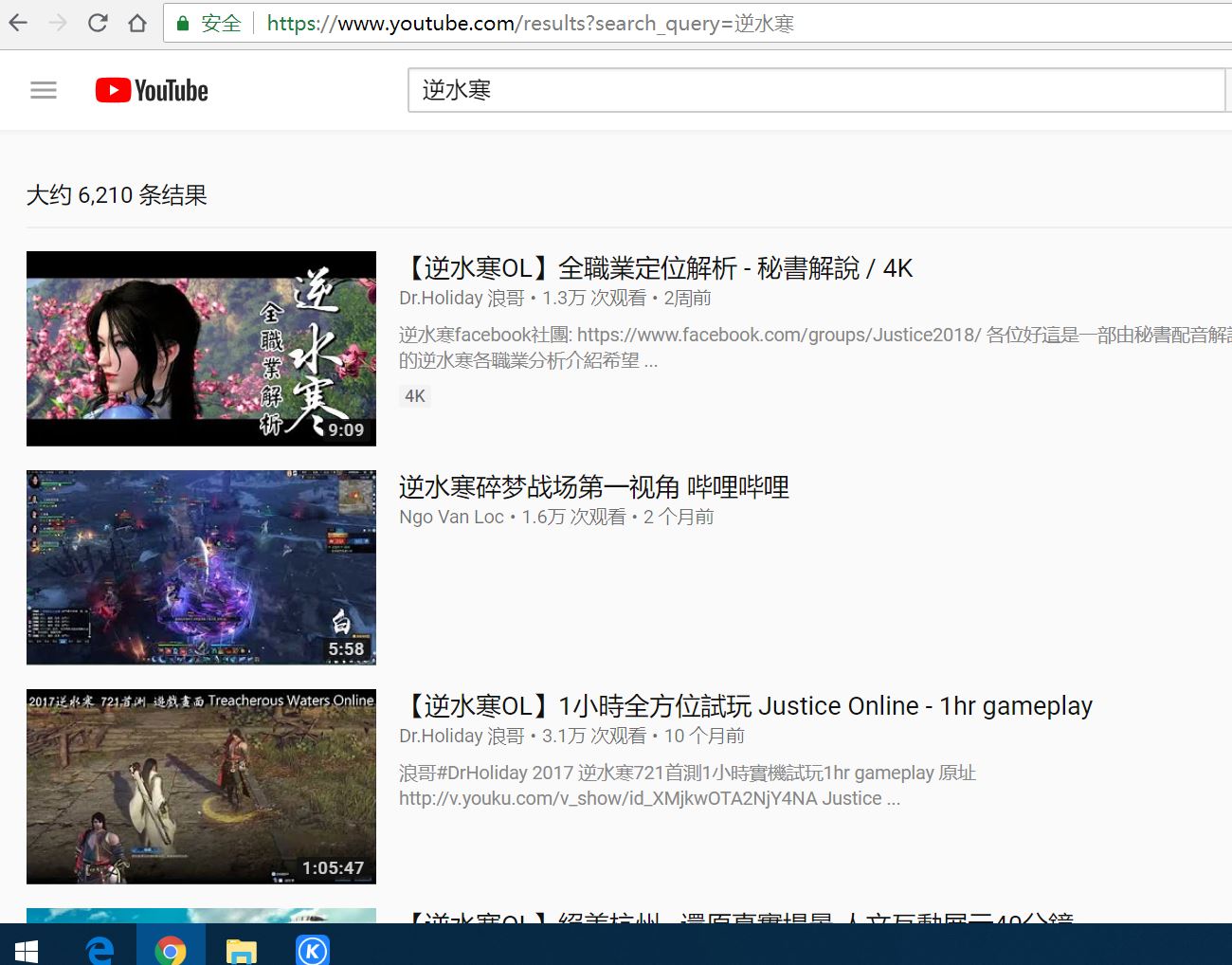Click the description mentioning the v.youku.com link
Viewport: 1232px width, 965px height.
[688, 786]
